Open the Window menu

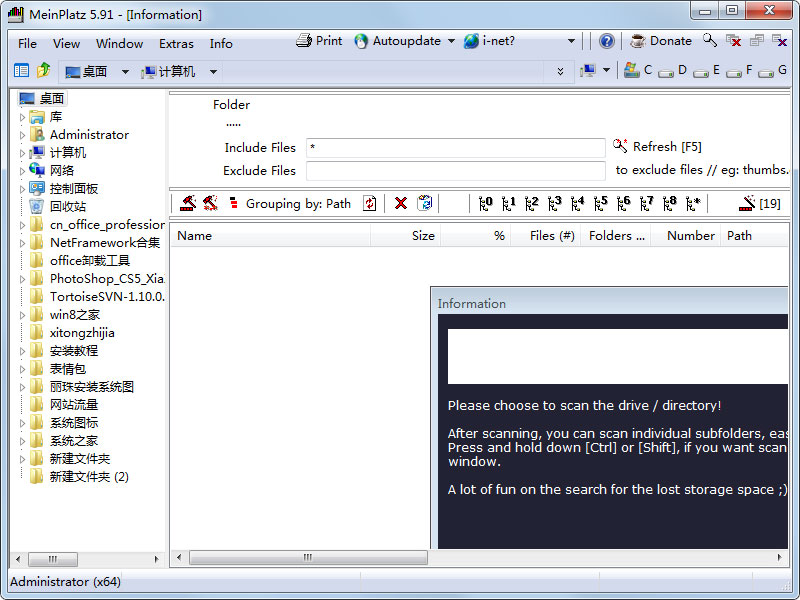click(x=119, y=43)
